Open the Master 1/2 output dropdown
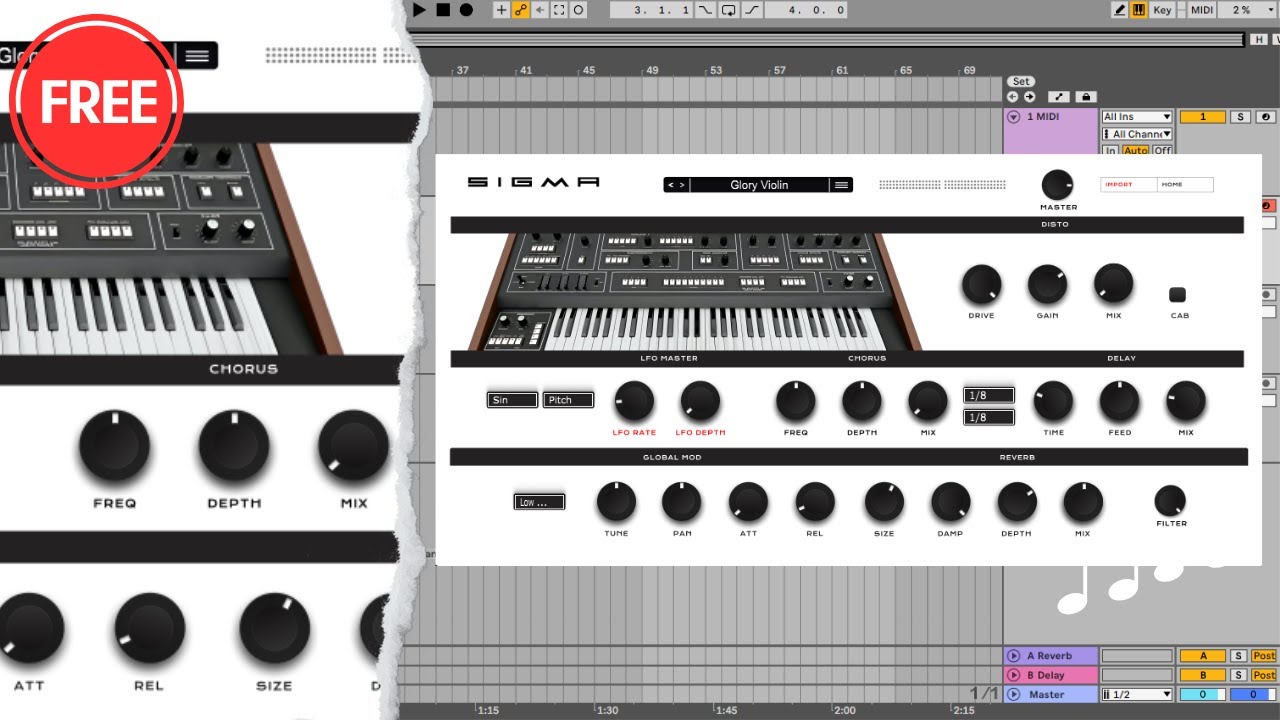The image size is (1280, 720). 1137,694
